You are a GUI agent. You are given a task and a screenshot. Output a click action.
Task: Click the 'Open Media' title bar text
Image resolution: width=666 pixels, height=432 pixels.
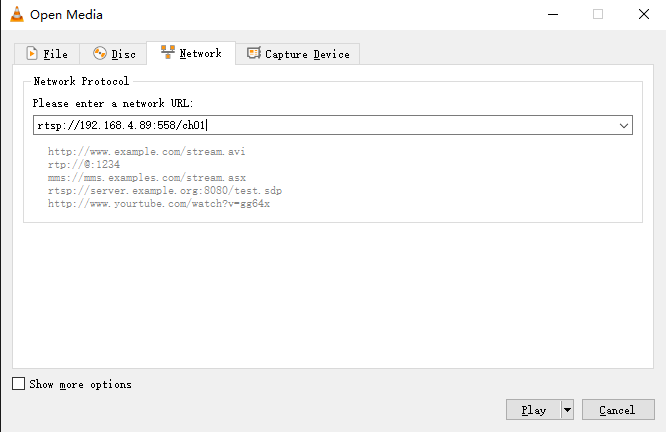pyautogui.click(x=66, y=15)
